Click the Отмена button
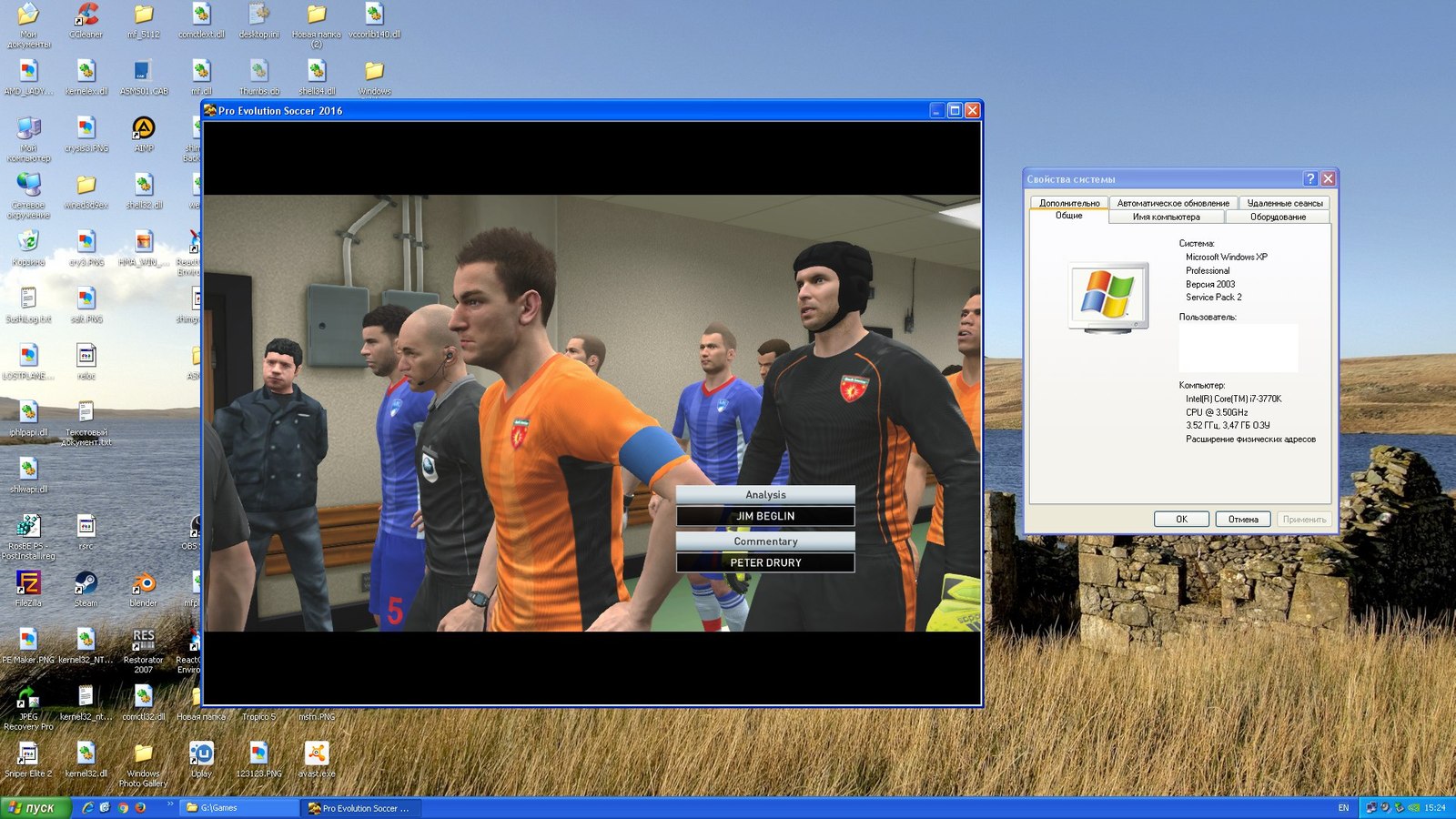The height and width of the screenshot is (819, 1456). 1243,520
